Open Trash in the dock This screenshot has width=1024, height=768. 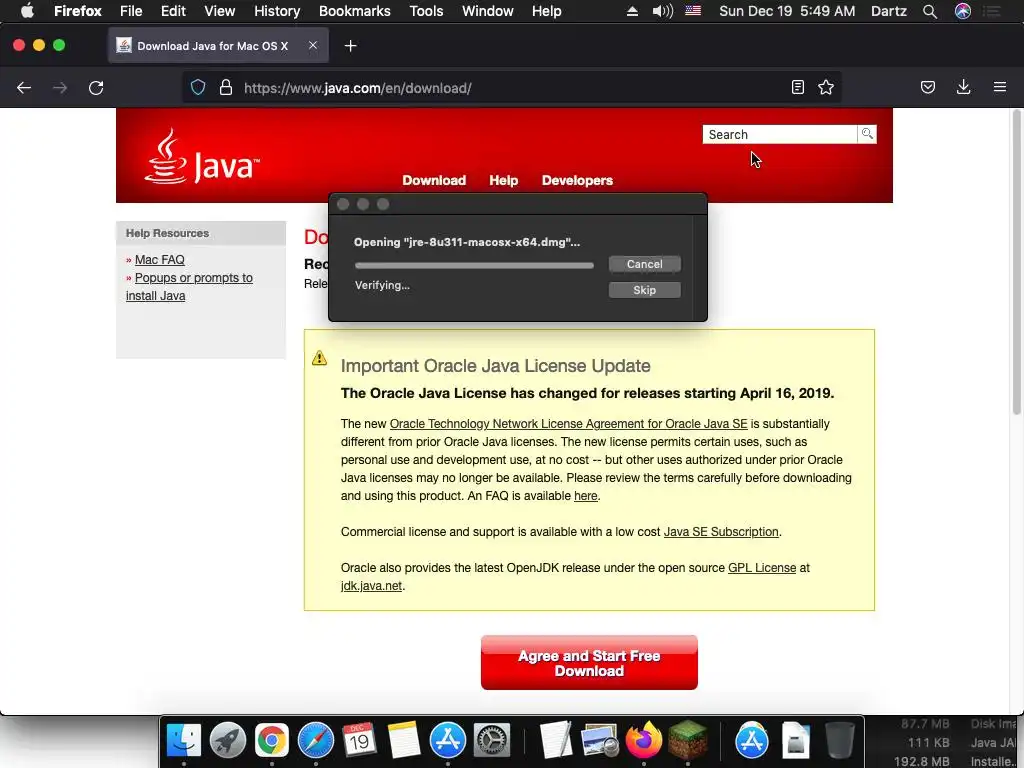point(839,740)
